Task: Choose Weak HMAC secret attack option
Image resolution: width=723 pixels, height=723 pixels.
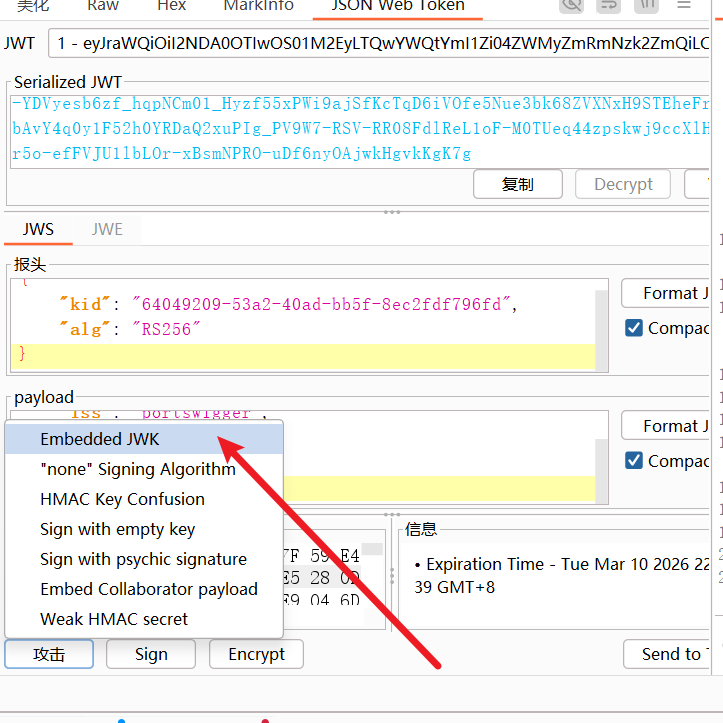Action: coord(114,619)
